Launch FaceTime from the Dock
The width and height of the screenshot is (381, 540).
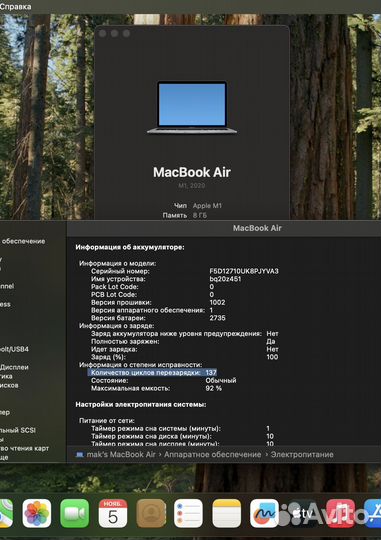click(74, 513)
